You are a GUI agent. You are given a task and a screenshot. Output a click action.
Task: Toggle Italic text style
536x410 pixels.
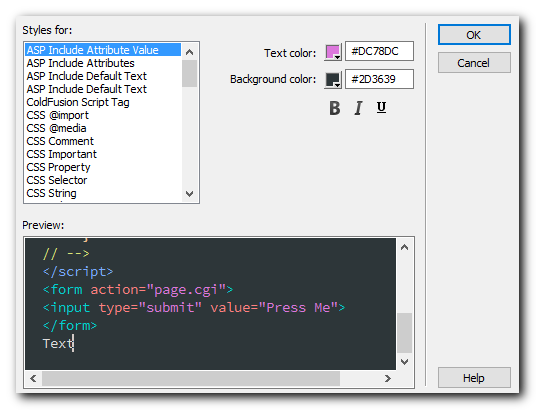pyautogui.click(x=358, y=108)
